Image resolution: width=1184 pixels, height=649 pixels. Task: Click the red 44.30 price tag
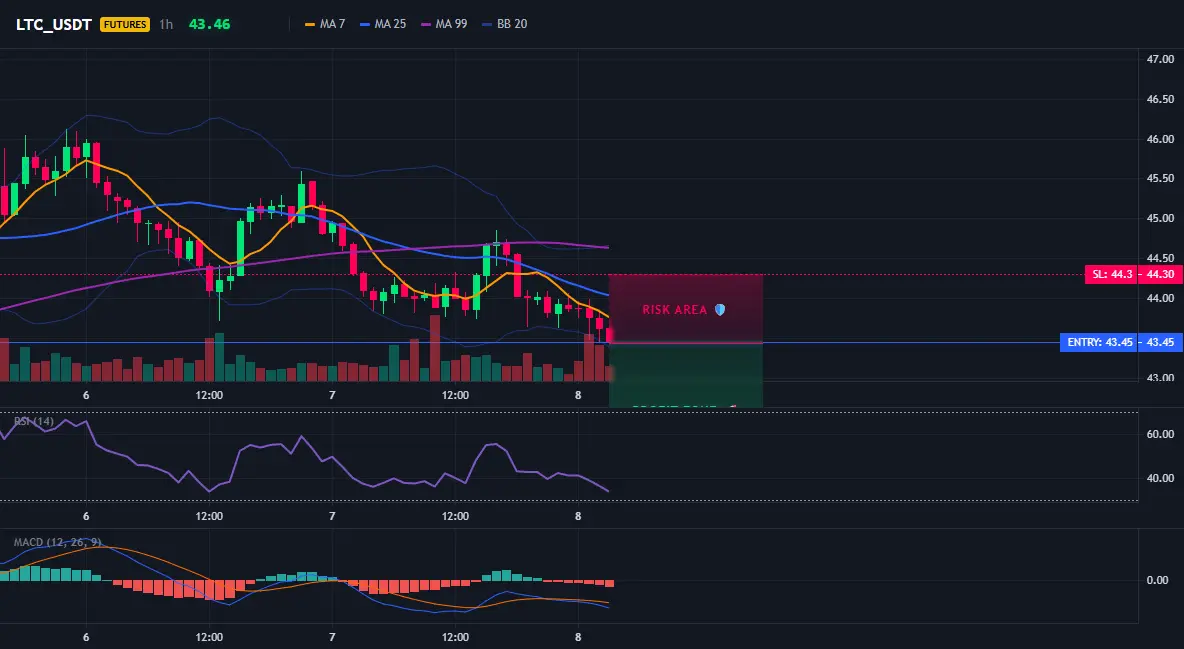pyautogui.click(x=1161, y=274)
